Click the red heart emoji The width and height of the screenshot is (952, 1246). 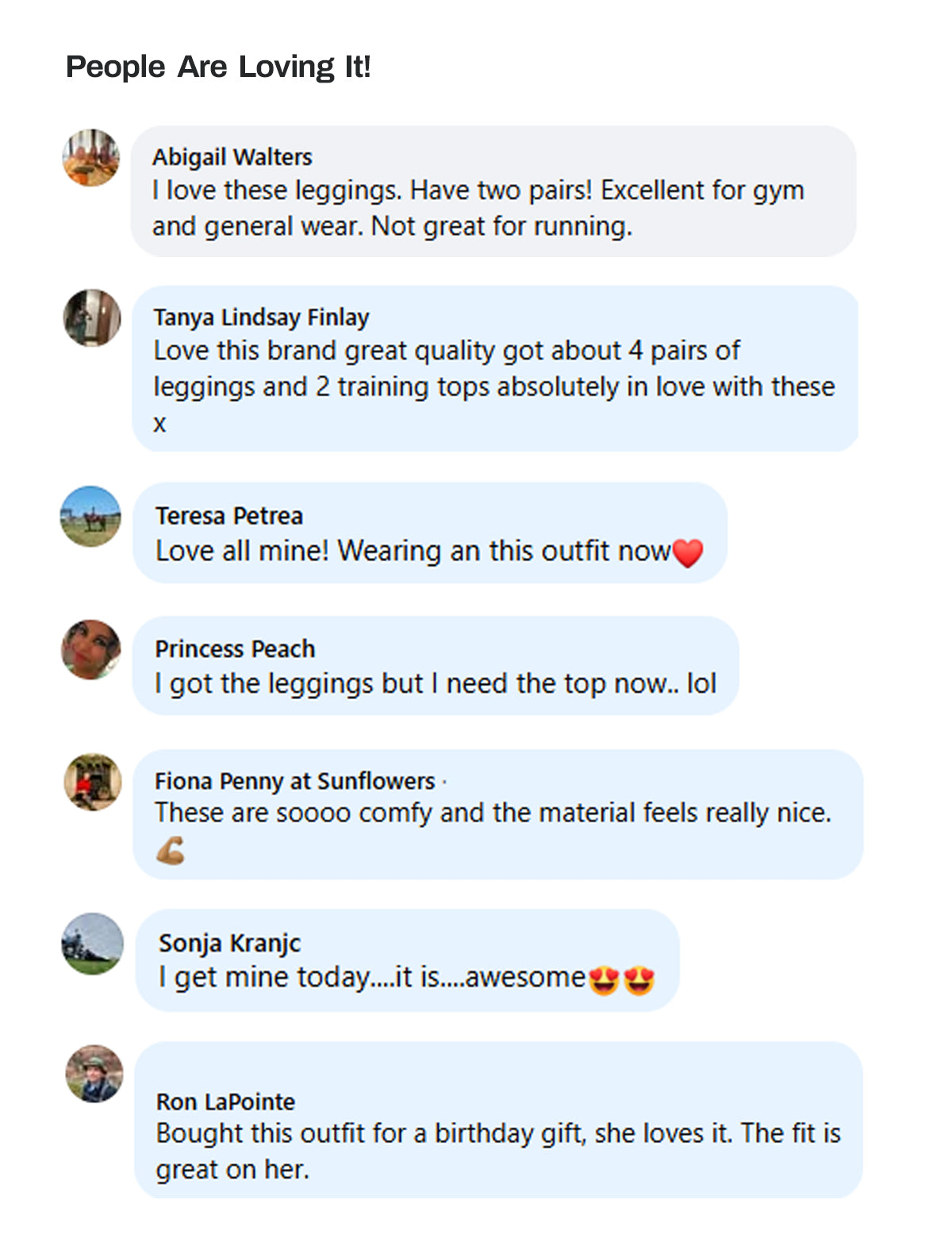coord(688,553)
